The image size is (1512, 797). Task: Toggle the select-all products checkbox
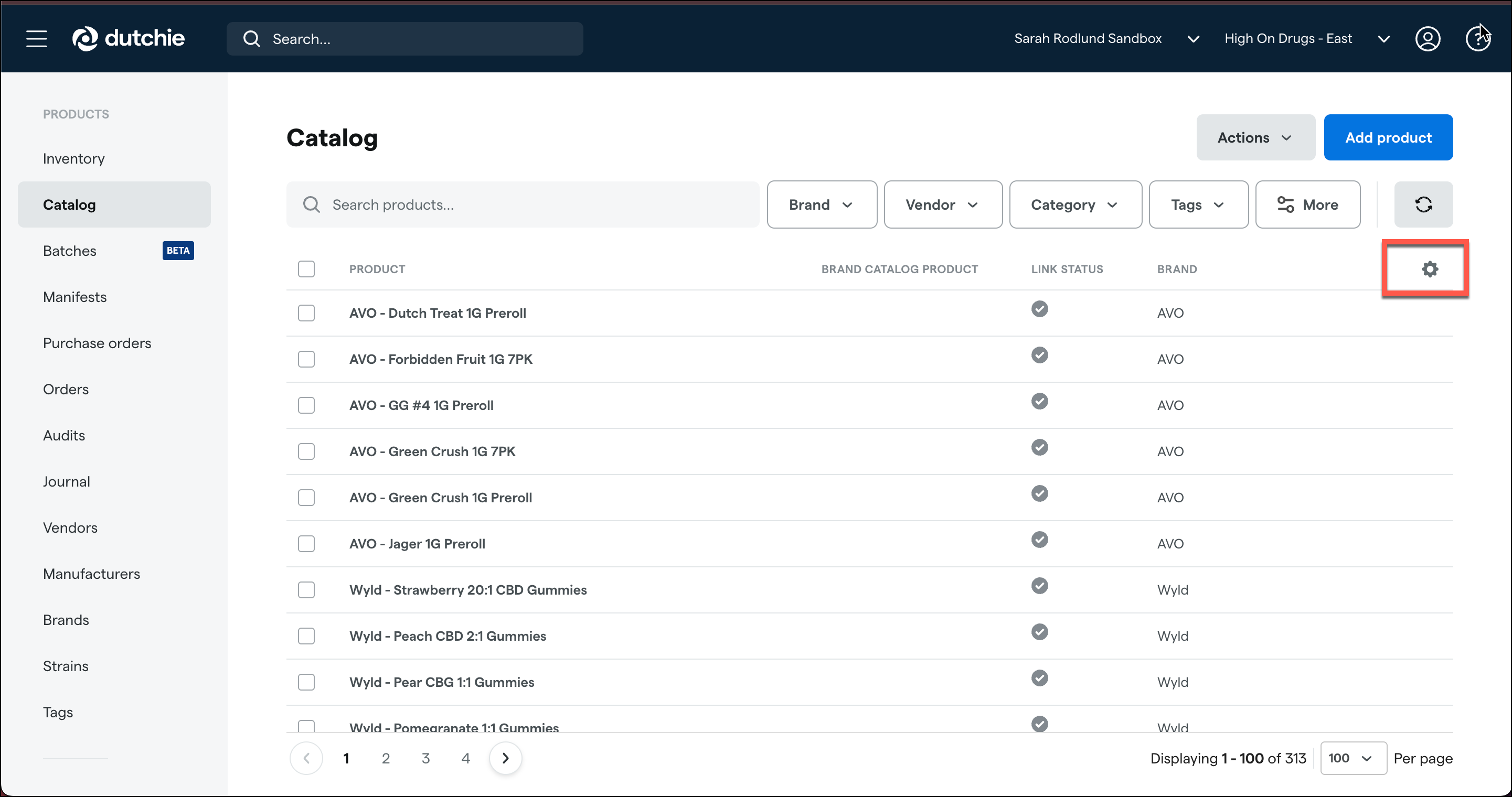[x=306, y=269]
